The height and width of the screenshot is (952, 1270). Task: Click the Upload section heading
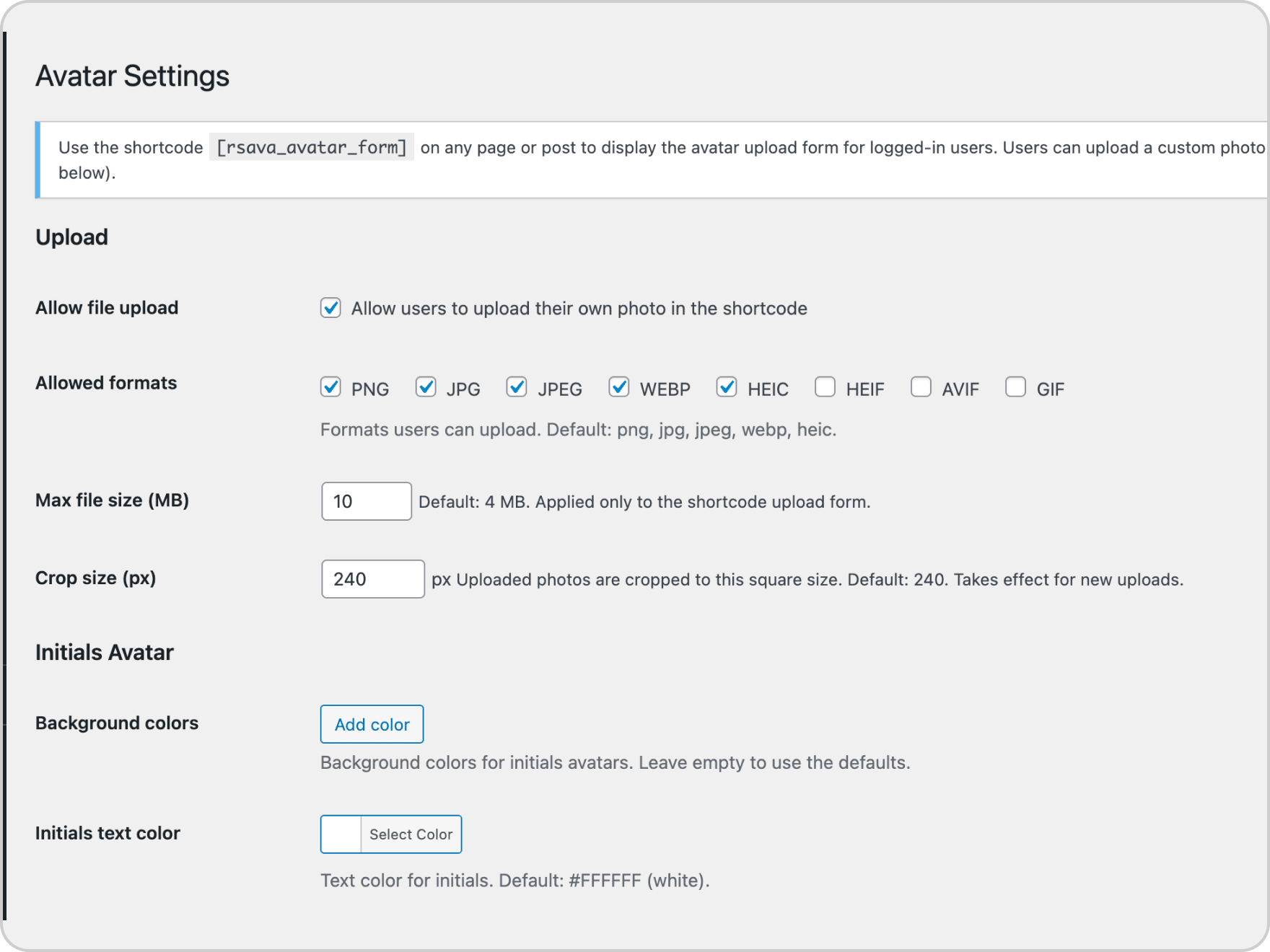72,237
